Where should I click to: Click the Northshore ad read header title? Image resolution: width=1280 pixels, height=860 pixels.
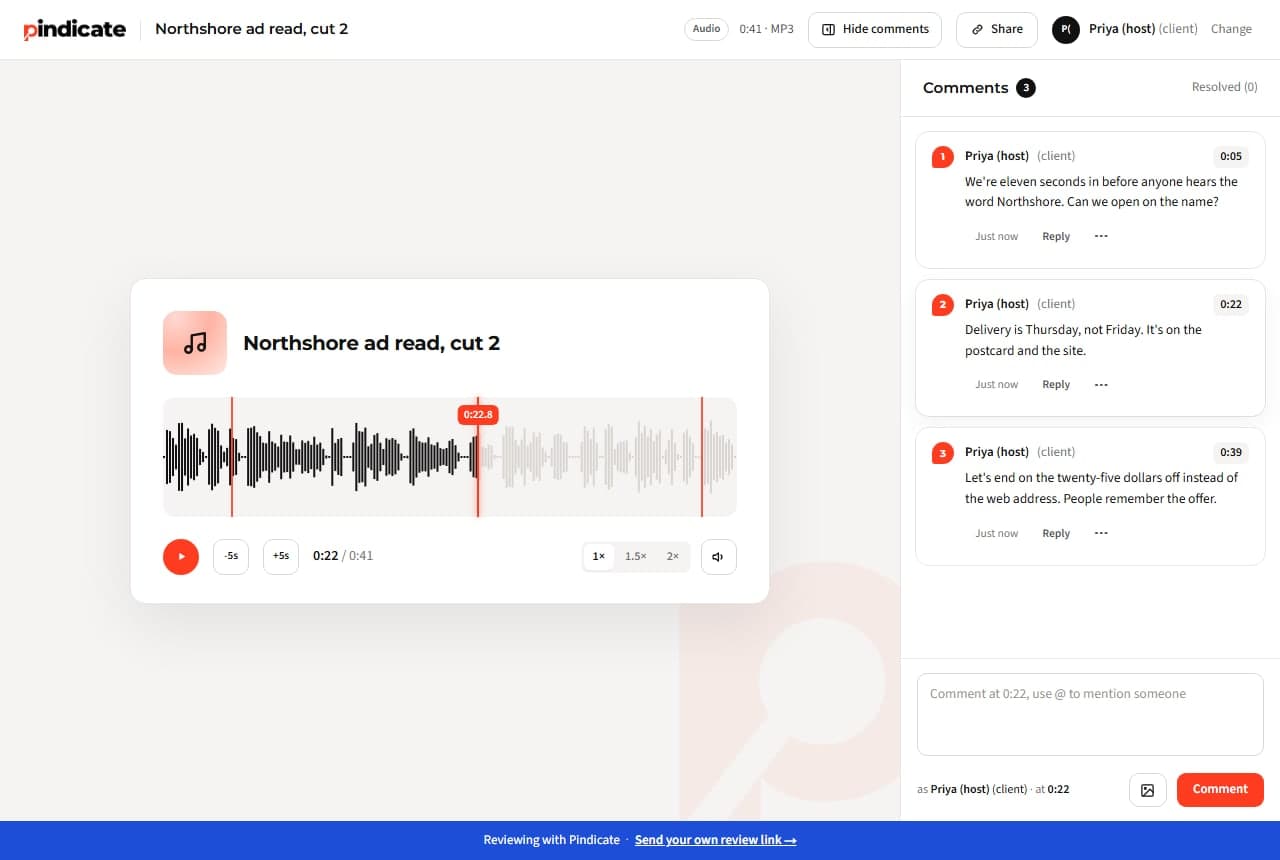pos(252,29)
